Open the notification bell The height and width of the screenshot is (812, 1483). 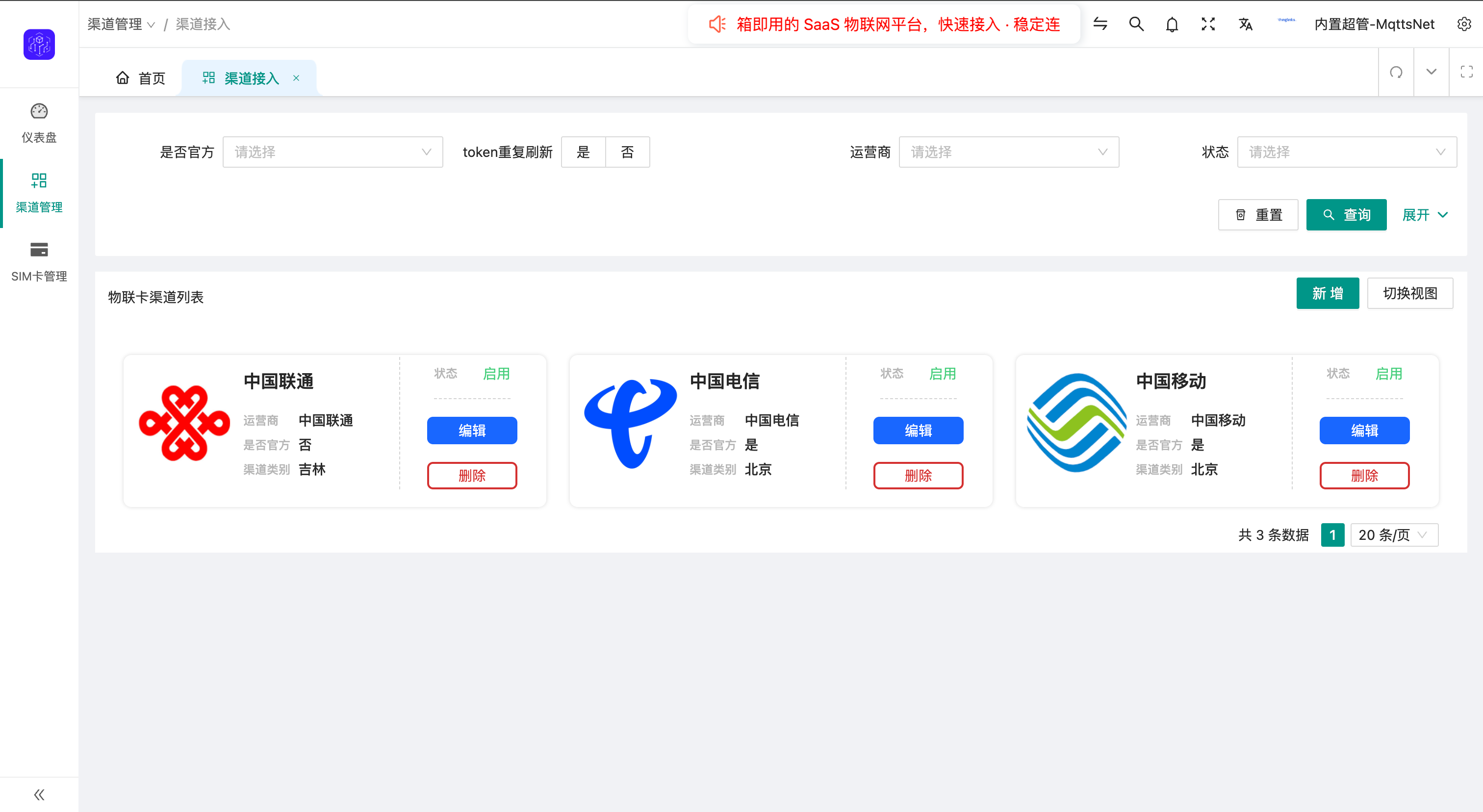[x=1172, y=24]
